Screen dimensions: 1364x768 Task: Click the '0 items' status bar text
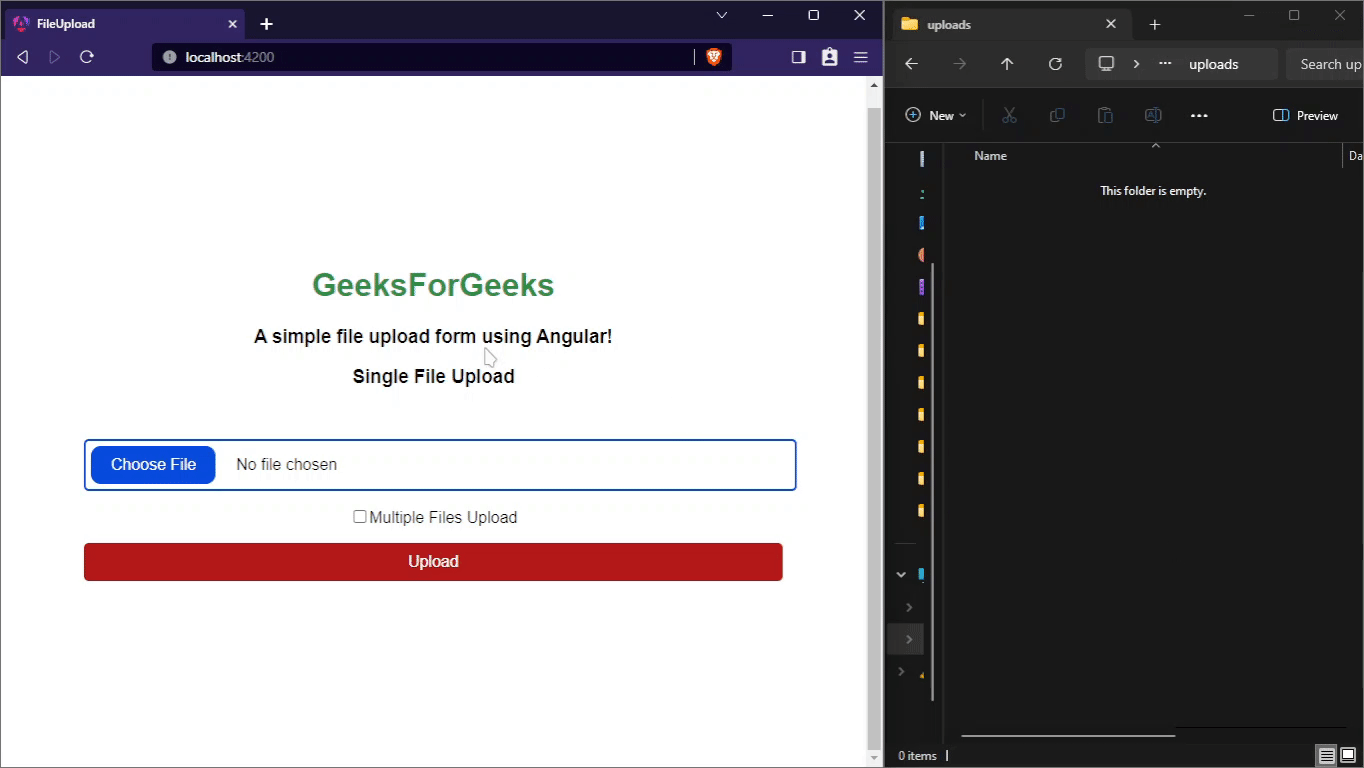(x=917, y=756)
